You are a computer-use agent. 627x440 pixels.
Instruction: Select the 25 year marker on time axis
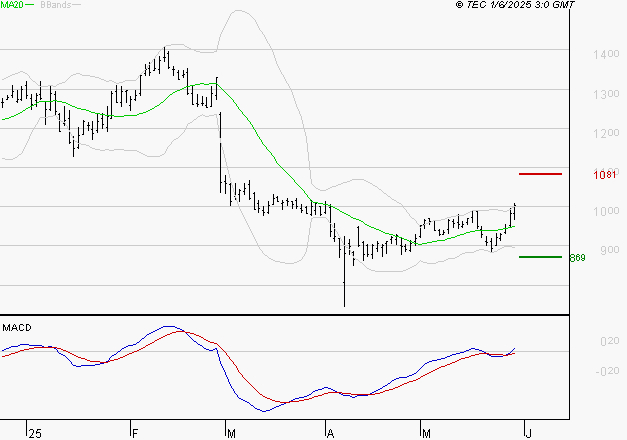[36, 433]
